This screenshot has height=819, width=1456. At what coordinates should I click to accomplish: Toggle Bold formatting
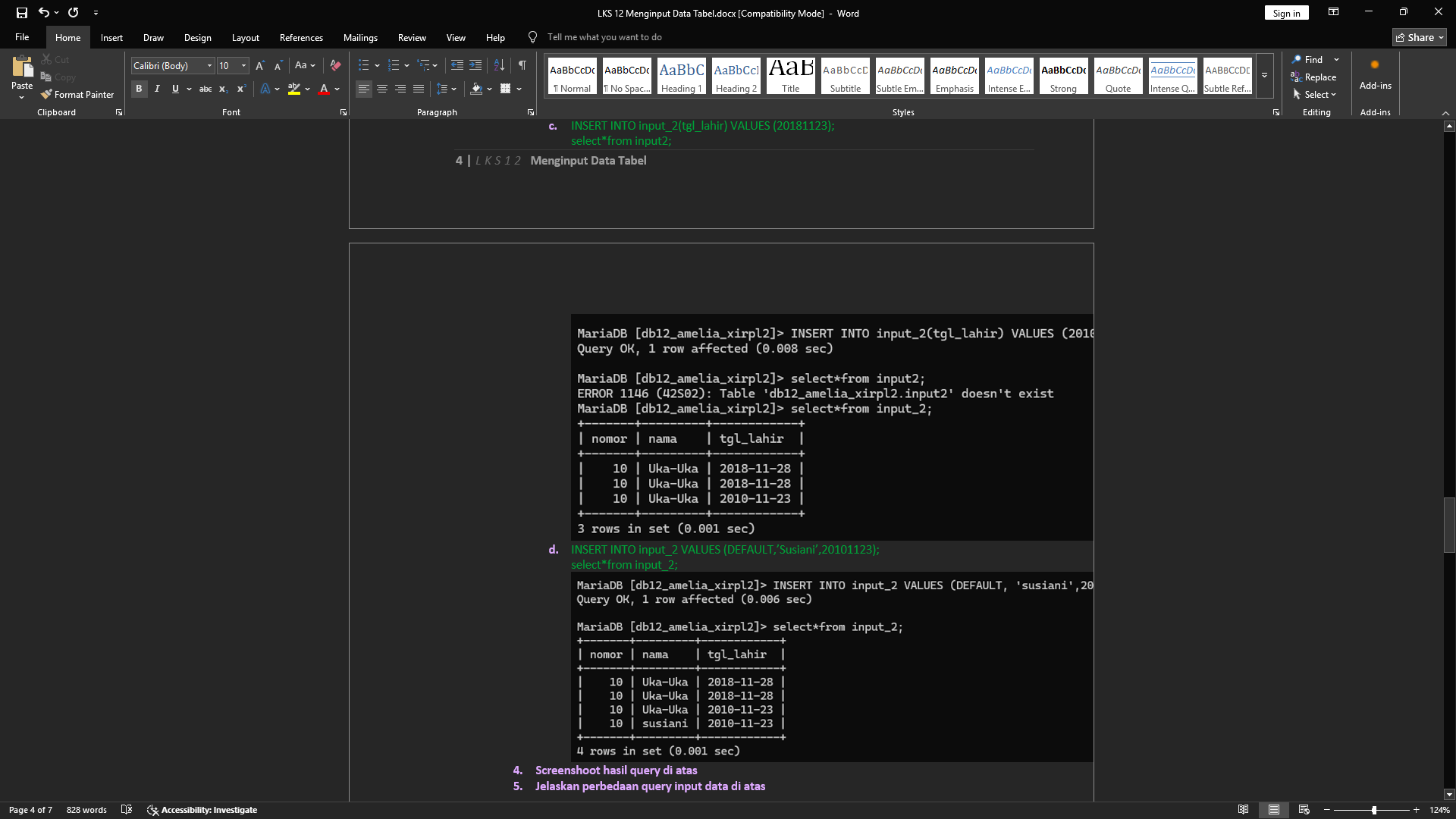coord(139,89)
